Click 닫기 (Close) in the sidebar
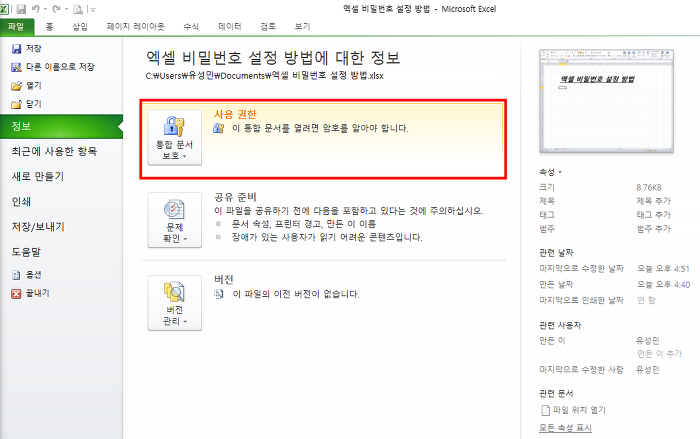700x439 pixels. (x=27, y=104)
